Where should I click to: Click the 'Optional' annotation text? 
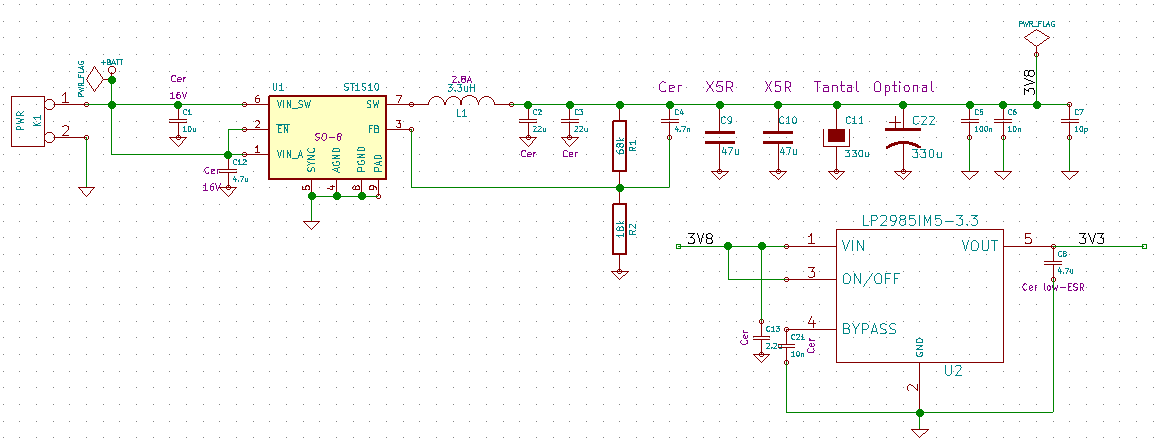pos(904,87)
